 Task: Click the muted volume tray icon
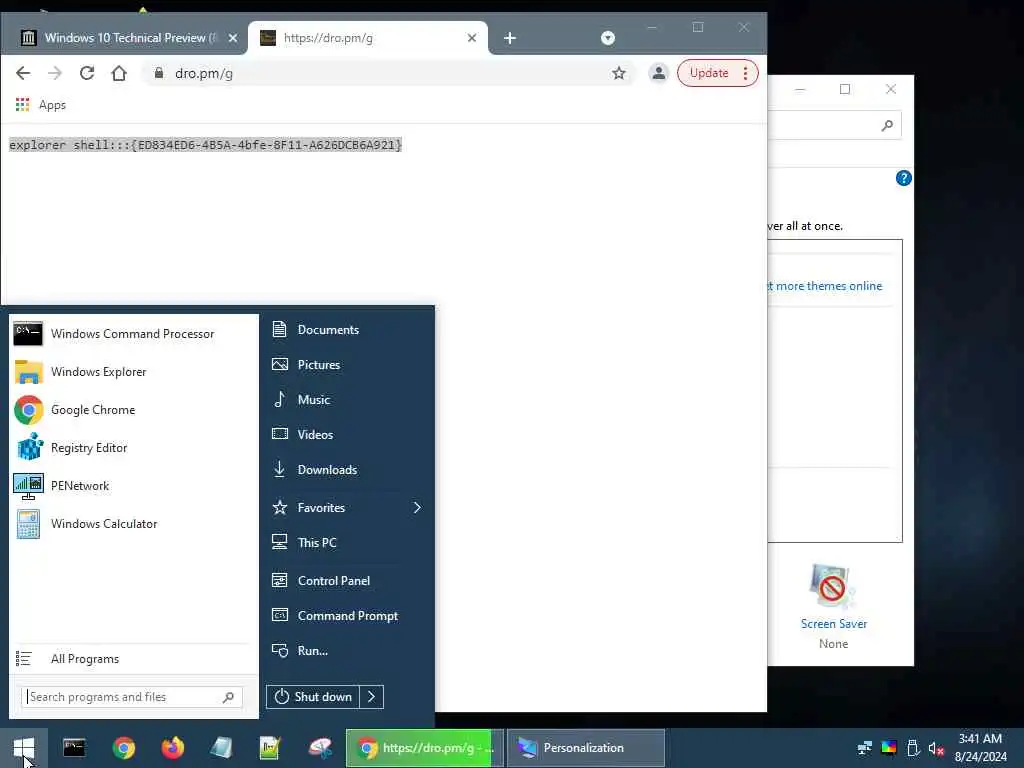click(936, 748)
